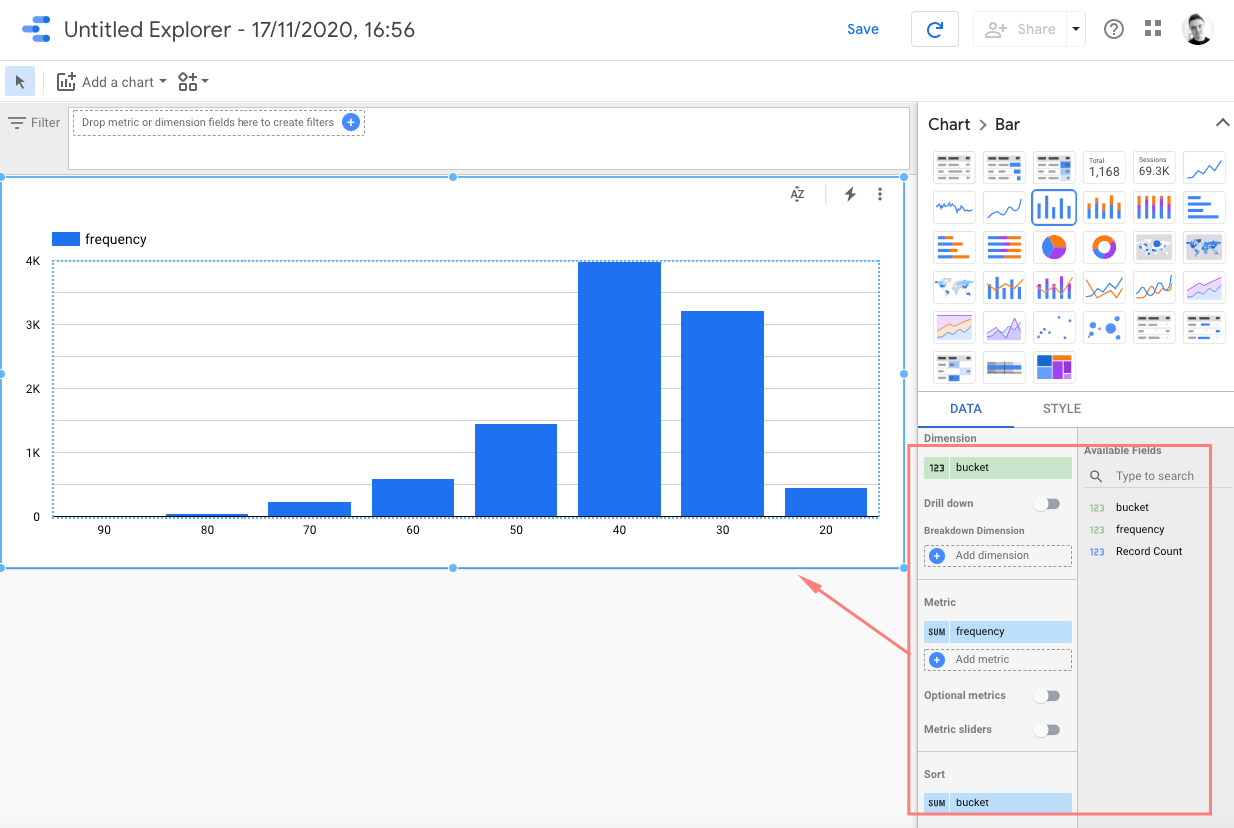Collapse the Chart type panel chevron

[1221, 123]
